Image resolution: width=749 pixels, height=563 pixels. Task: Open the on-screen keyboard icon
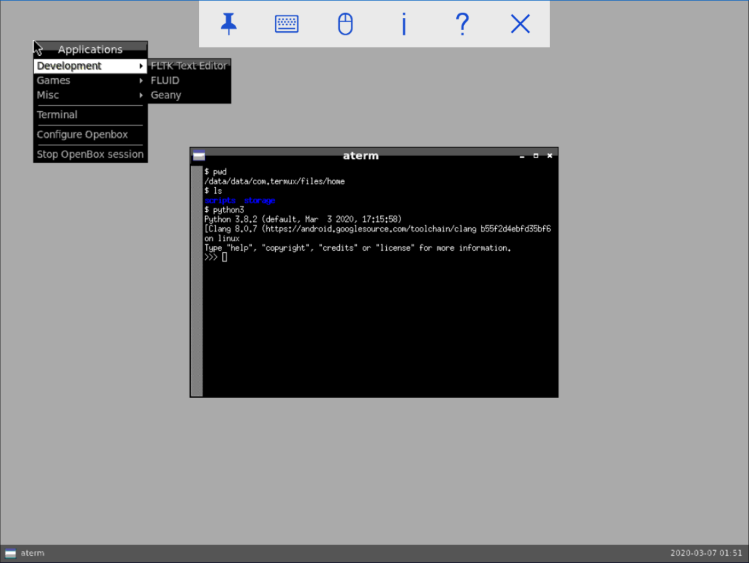pos(287,24)
